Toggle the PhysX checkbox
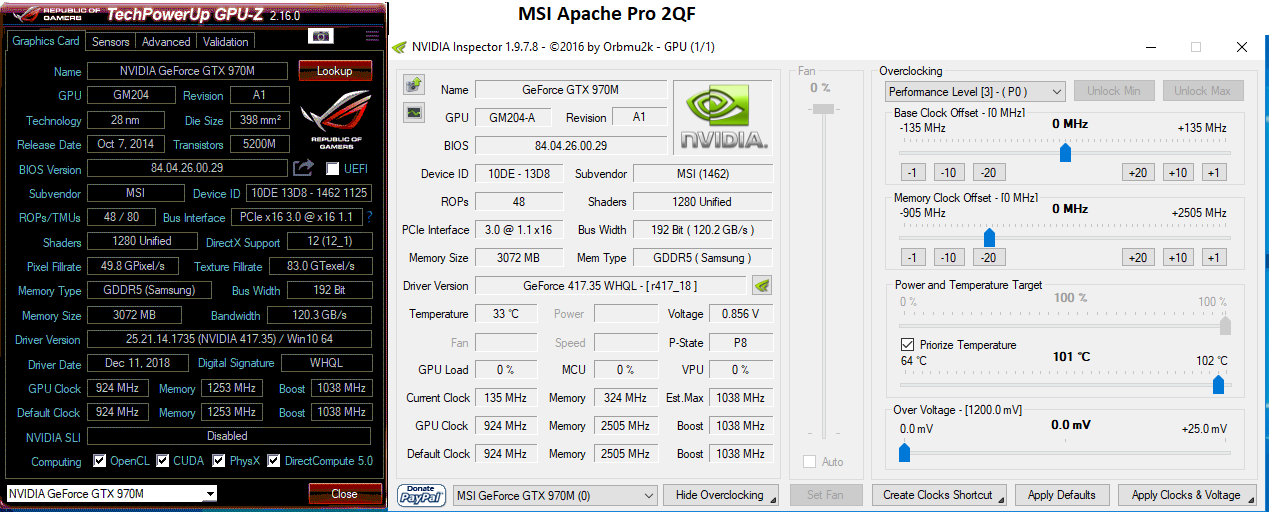 pos(219,461)
